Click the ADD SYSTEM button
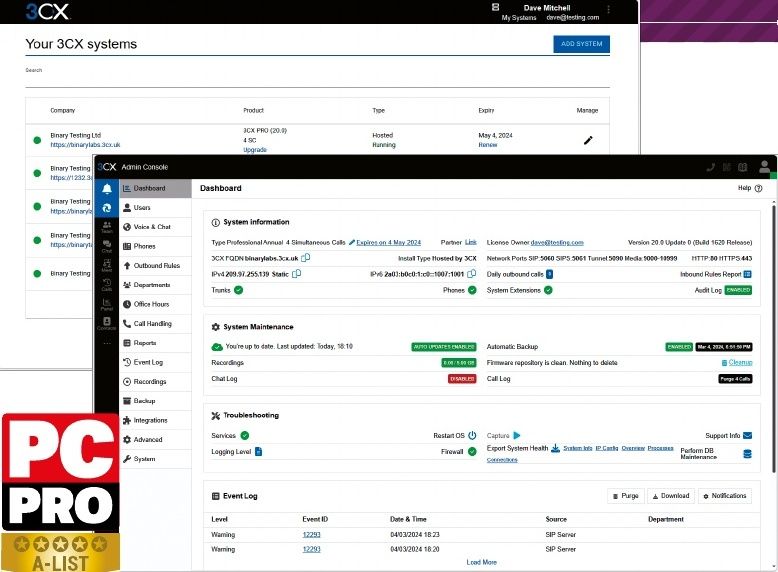 coord(582,44)
